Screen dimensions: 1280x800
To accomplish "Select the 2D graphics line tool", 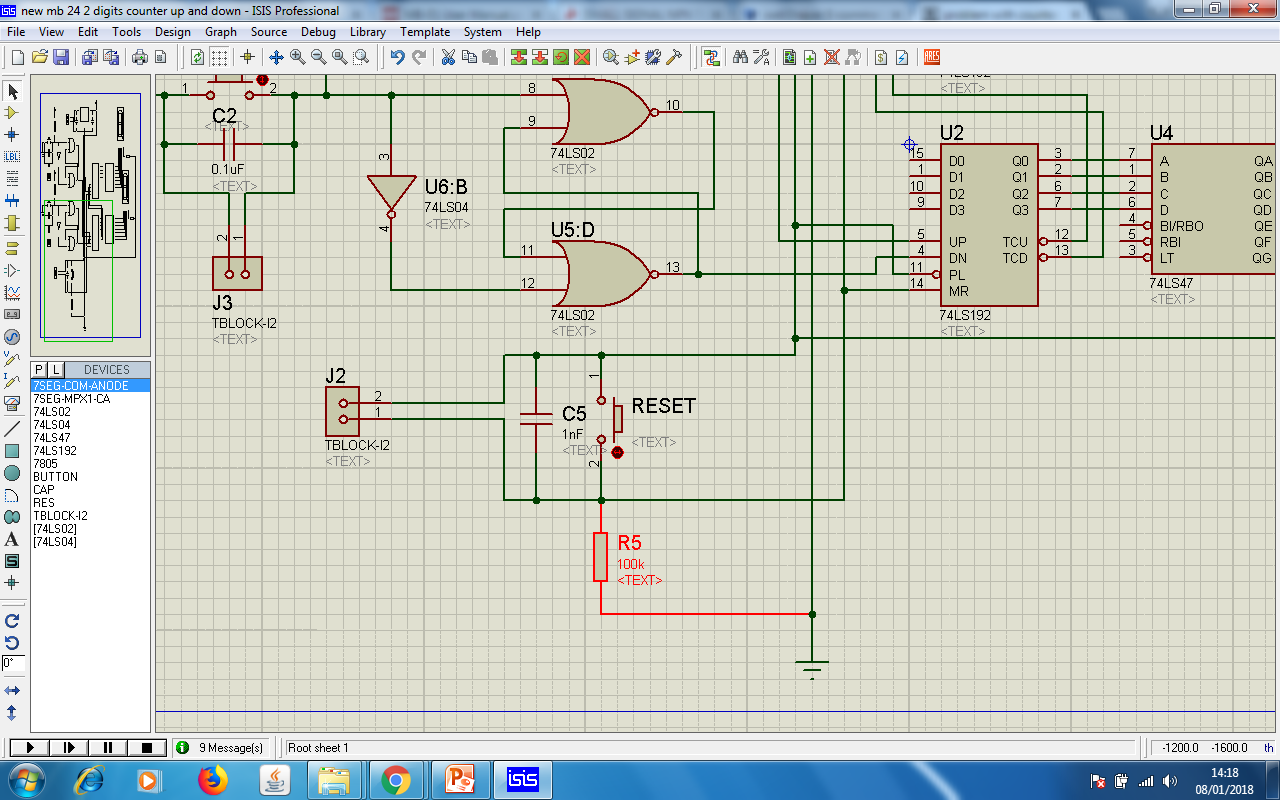I will click(x=12, y=428).
